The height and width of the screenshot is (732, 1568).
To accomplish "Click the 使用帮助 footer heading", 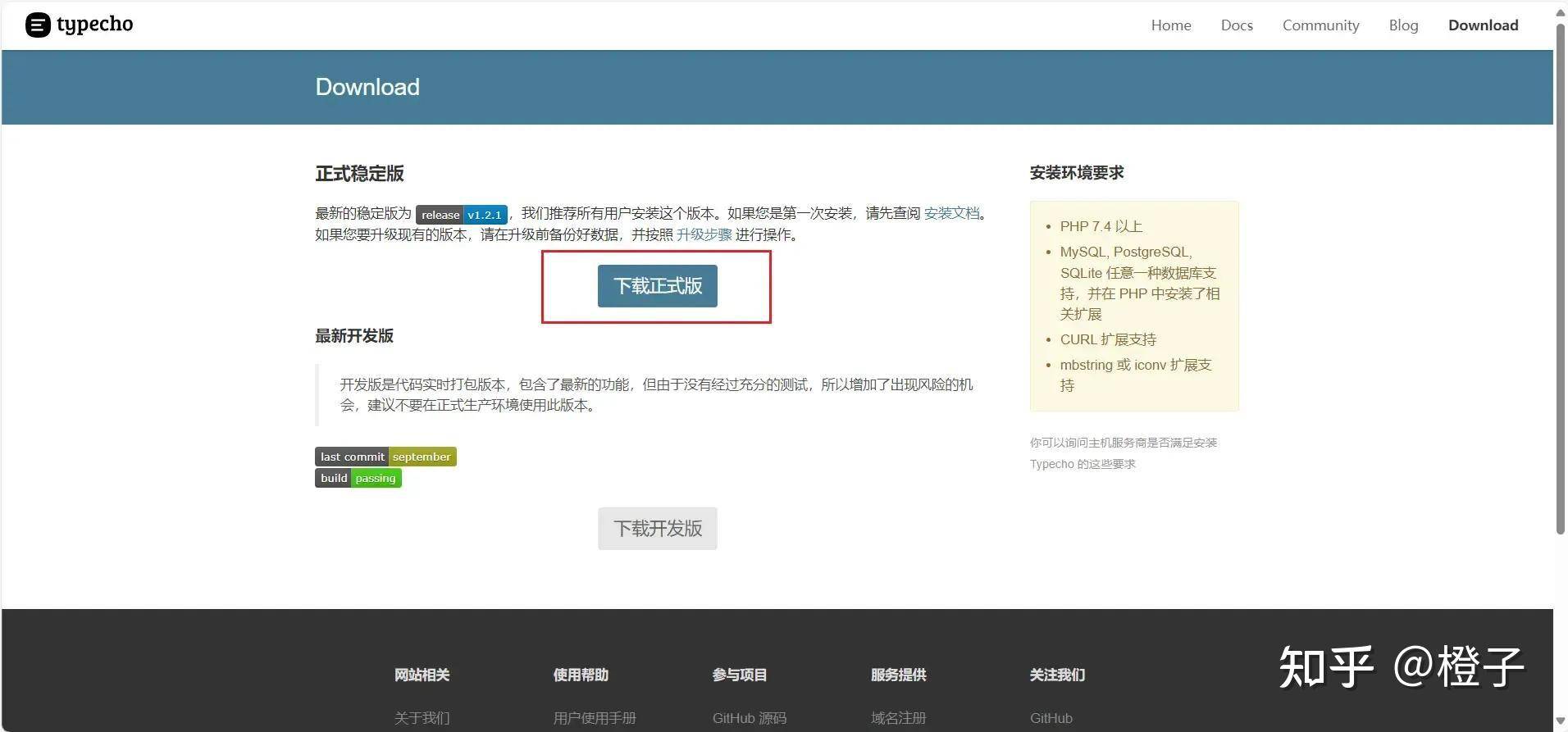I will (x=581, y=675).
